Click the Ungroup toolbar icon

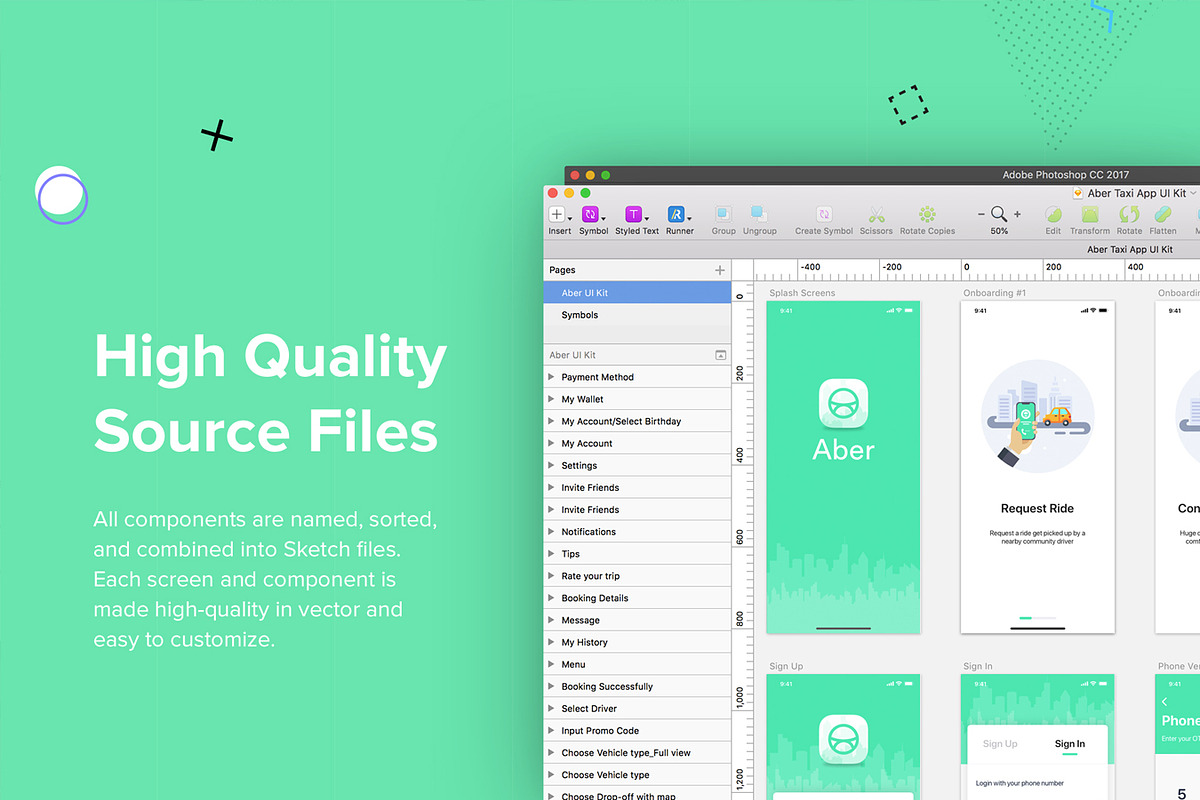[759, 214]
